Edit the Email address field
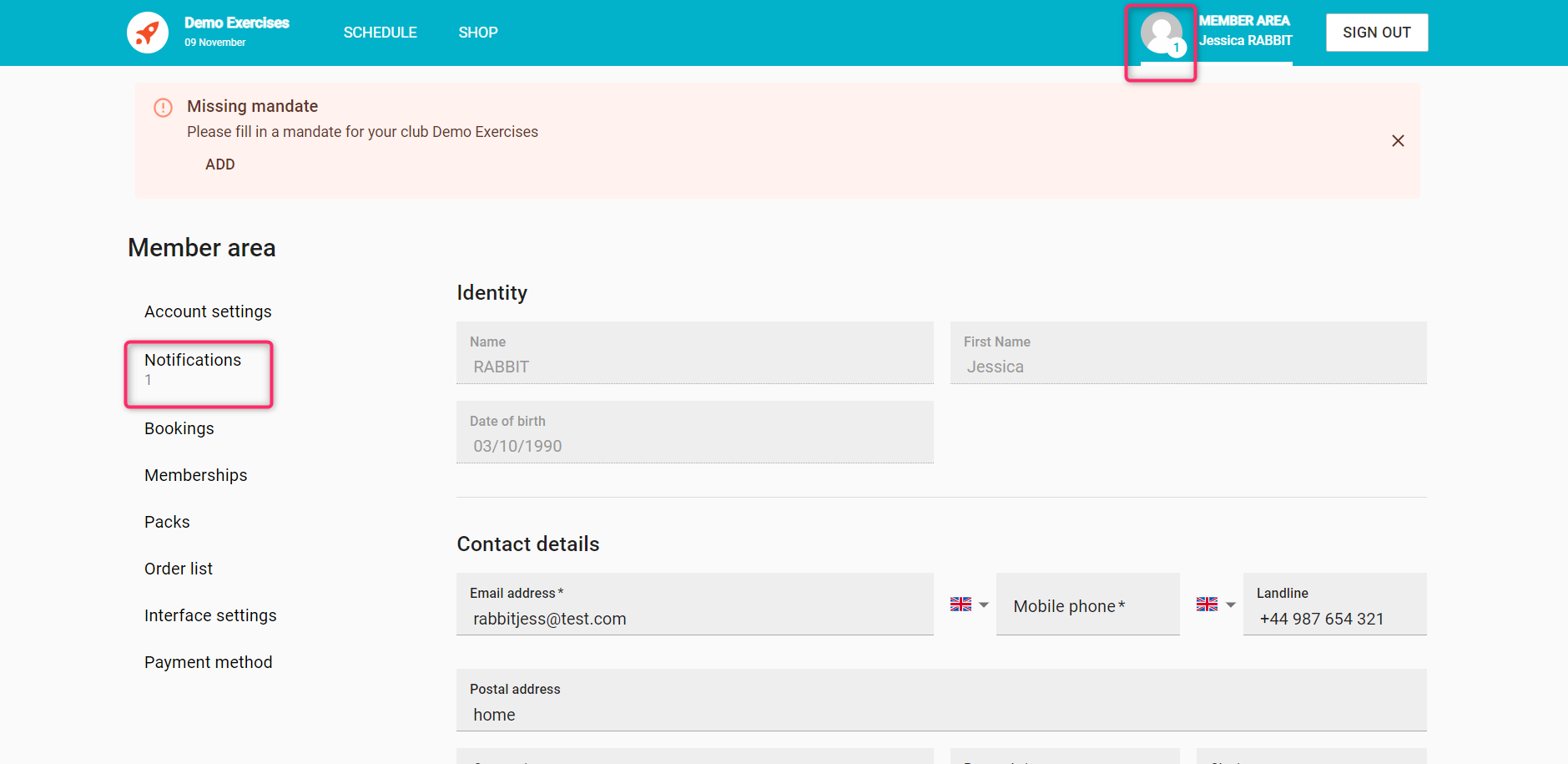The image size is (1568, 764). click(x=694, y=605)
